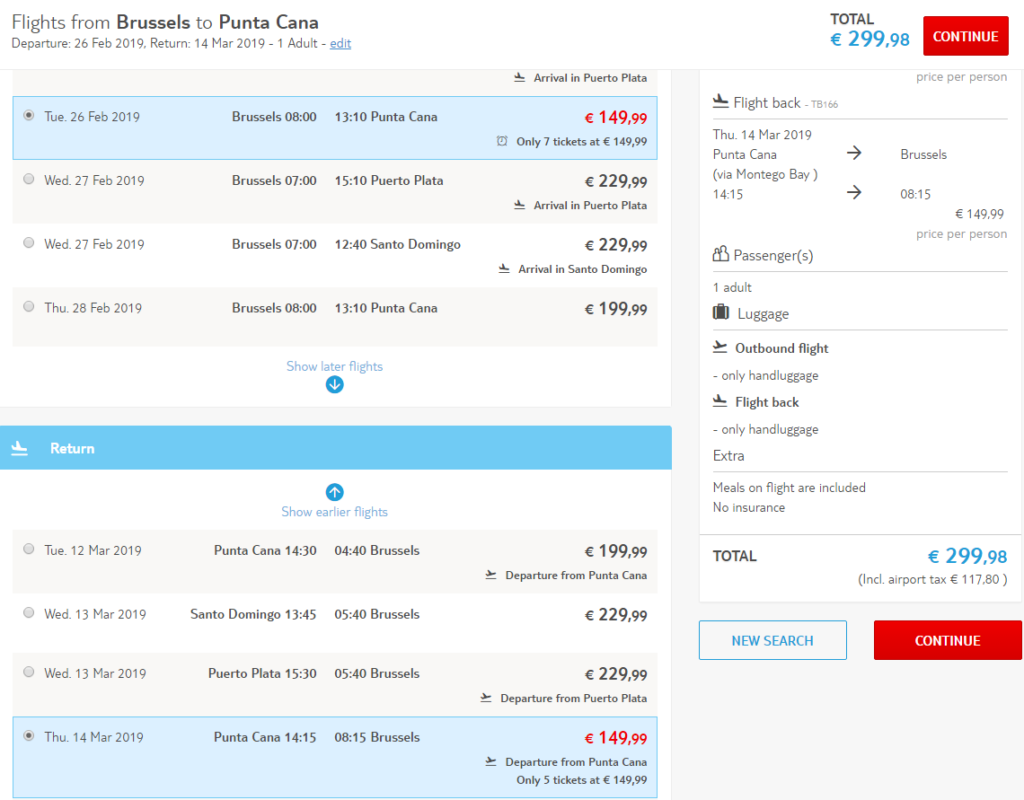Screen dimensions: 1024x800
Task: Click the Show earlier flights up-arrow icon
Action: pos(334,492)
